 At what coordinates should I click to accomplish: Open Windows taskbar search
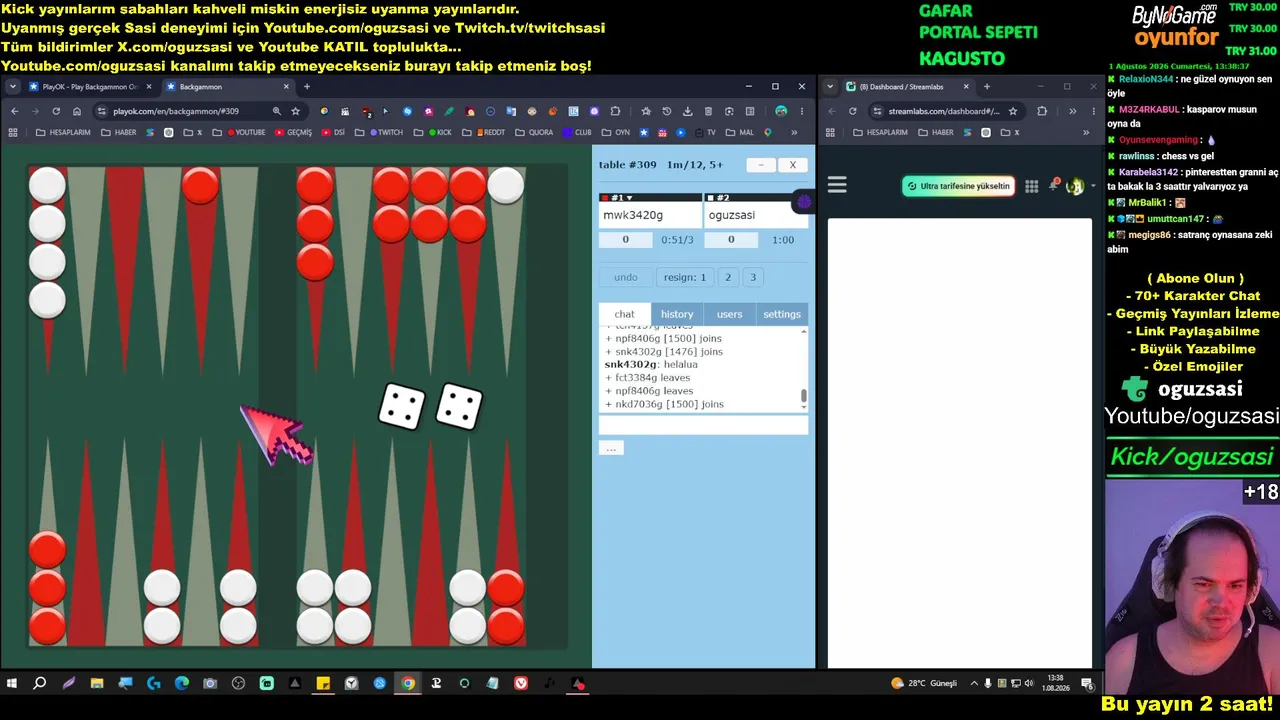click(40, 684)
